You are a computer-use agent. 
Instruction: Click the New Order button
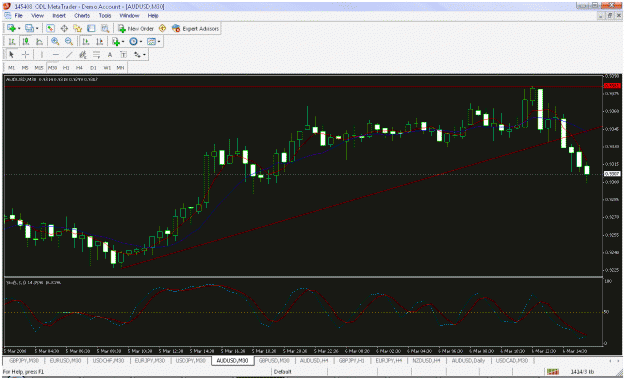point(136,29)
